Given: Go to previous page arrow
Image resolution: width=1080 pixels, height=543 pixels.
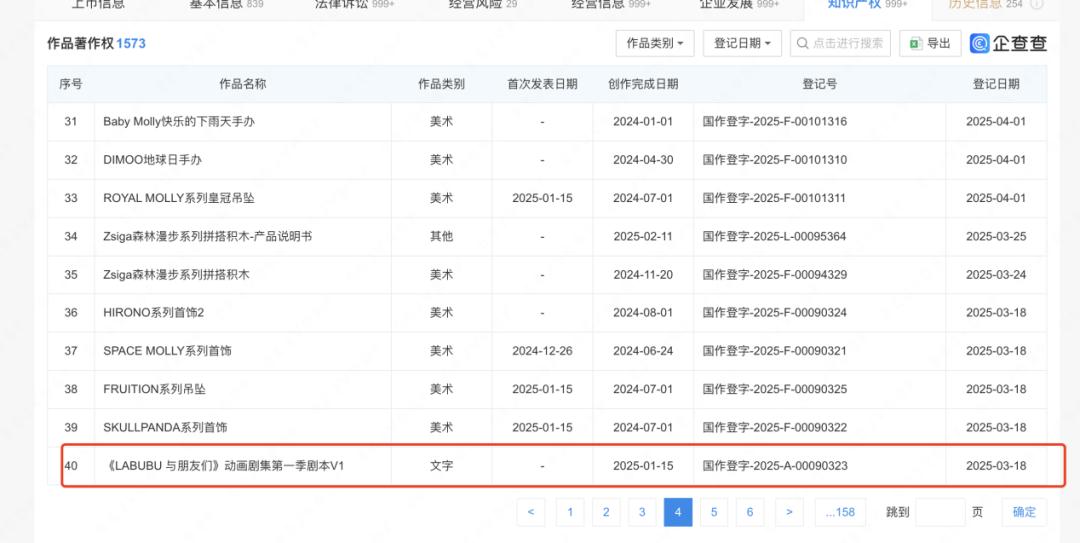Looking at the screenshot, I should click(530, 512).
